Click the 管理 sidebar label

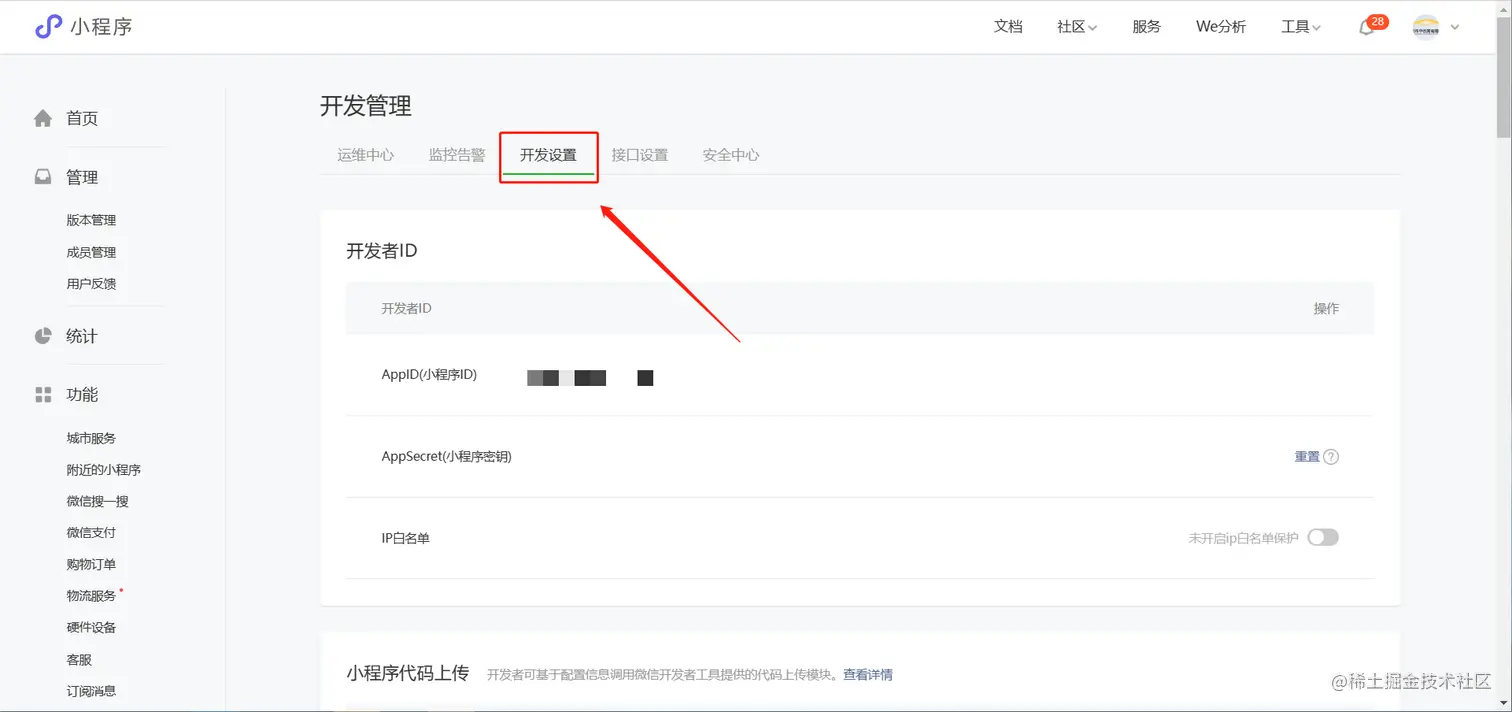[82, 177]
